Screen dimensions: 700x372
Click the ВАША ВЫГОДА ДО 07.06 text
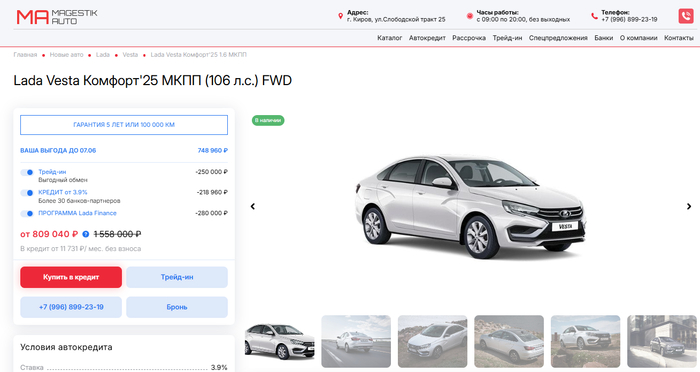58,150
